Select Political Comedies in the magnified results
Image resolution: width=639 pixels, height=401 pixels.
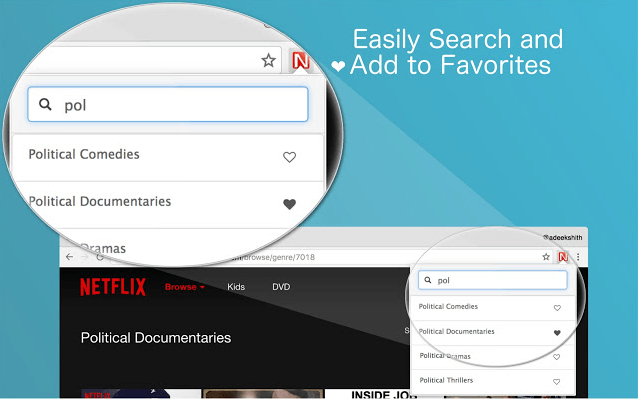pos(84,155)
